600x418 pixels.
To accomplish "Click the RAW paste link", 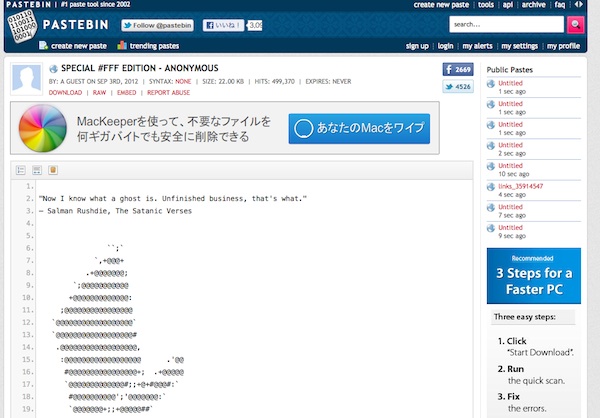I will coord(99,92).
